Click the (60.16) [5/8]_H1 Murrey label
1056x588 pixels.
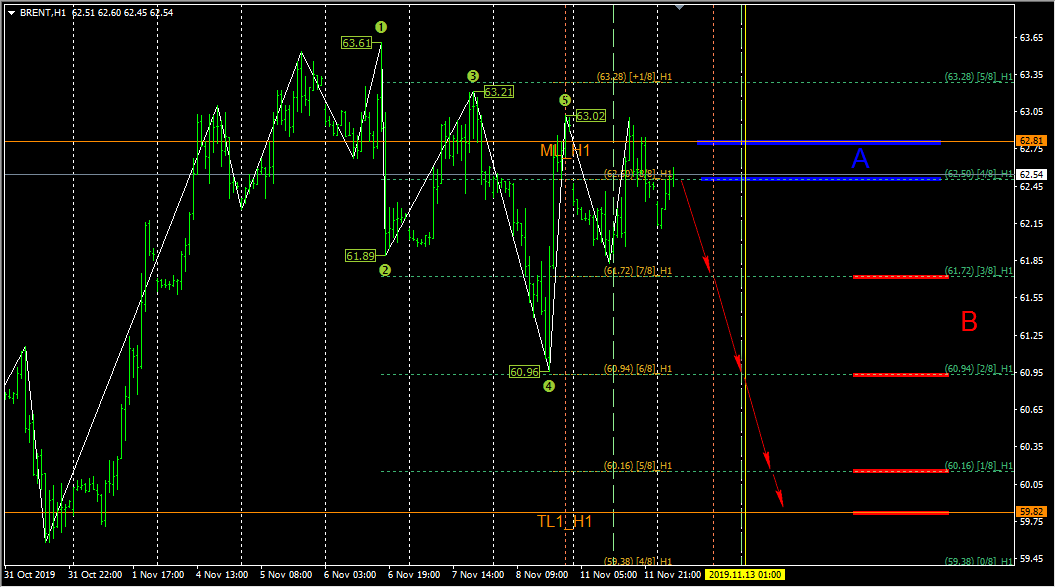[638, 465]
